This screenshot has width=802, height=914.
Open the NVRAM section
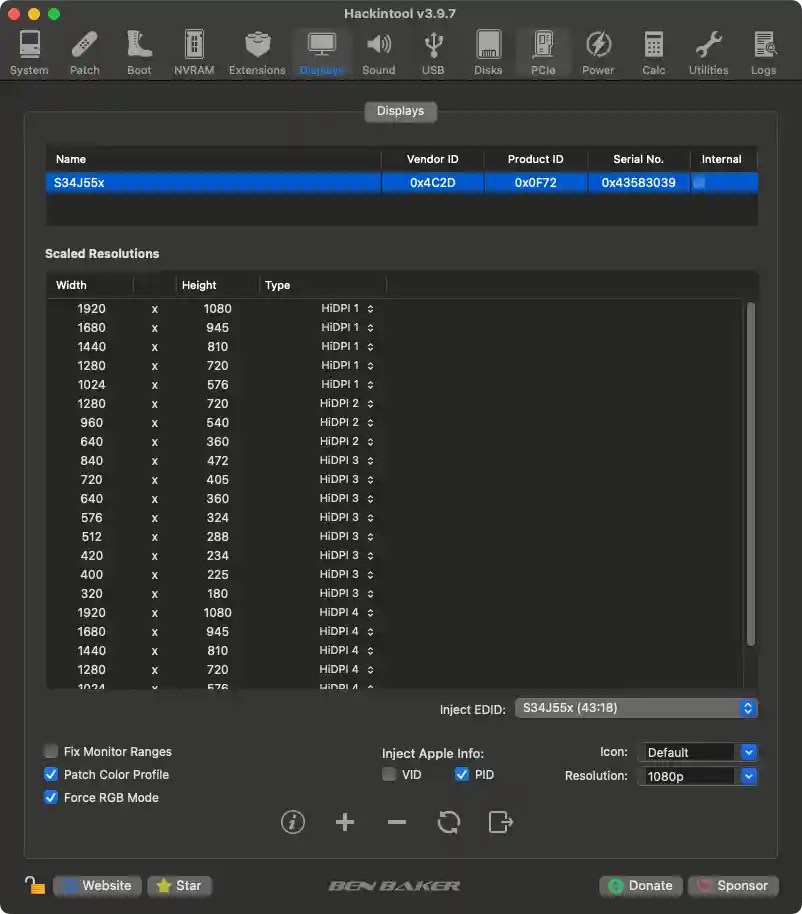193,51
